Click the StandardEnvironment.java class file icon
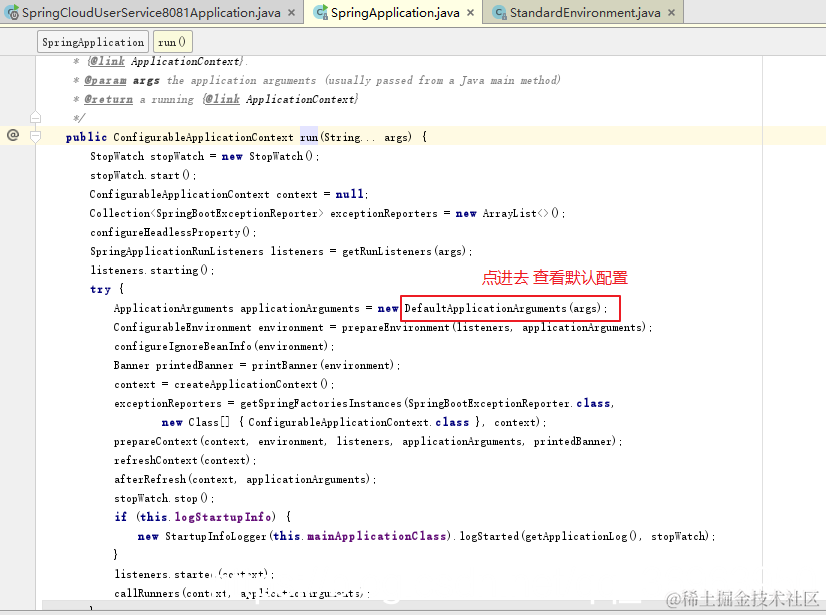Screen dimensions: 826x615 [x=499, y=13]
